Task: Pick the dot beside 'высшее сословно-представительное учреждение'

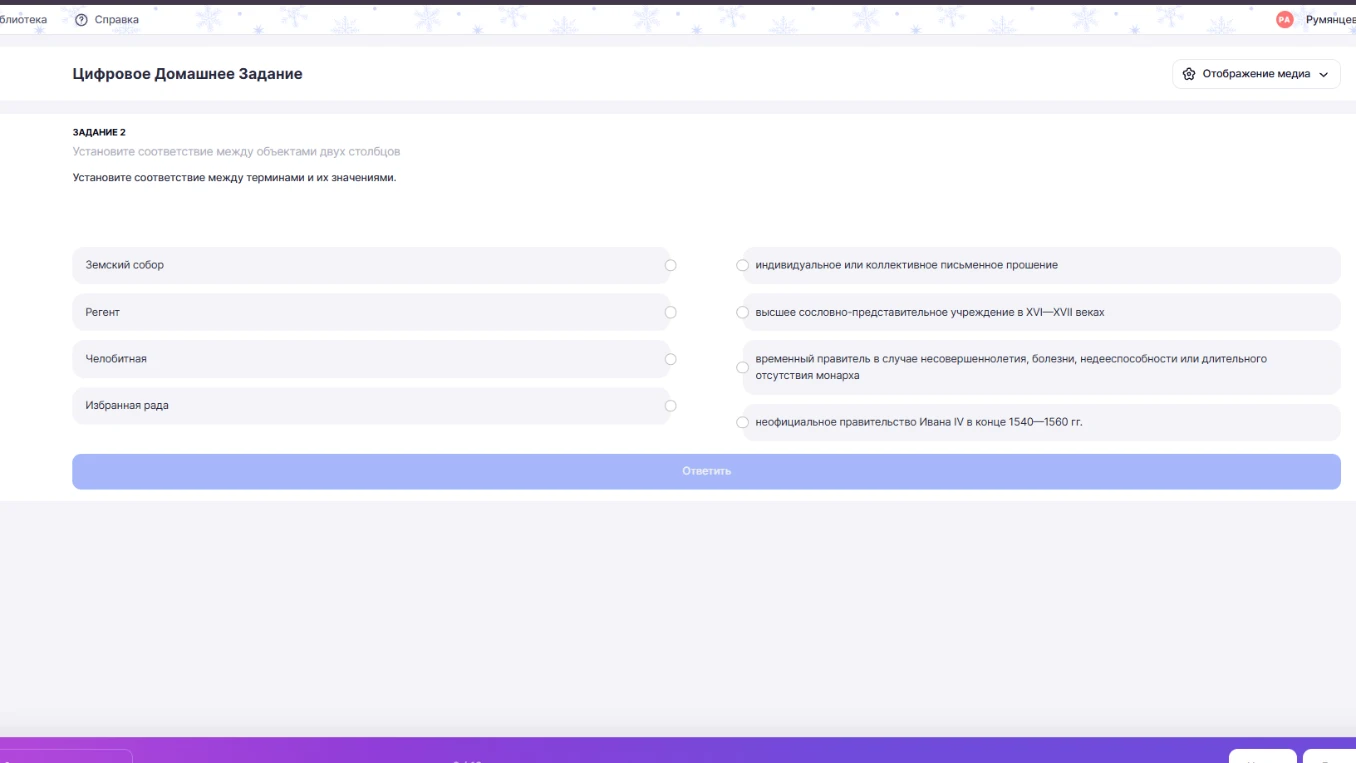Action: [742, 313]
